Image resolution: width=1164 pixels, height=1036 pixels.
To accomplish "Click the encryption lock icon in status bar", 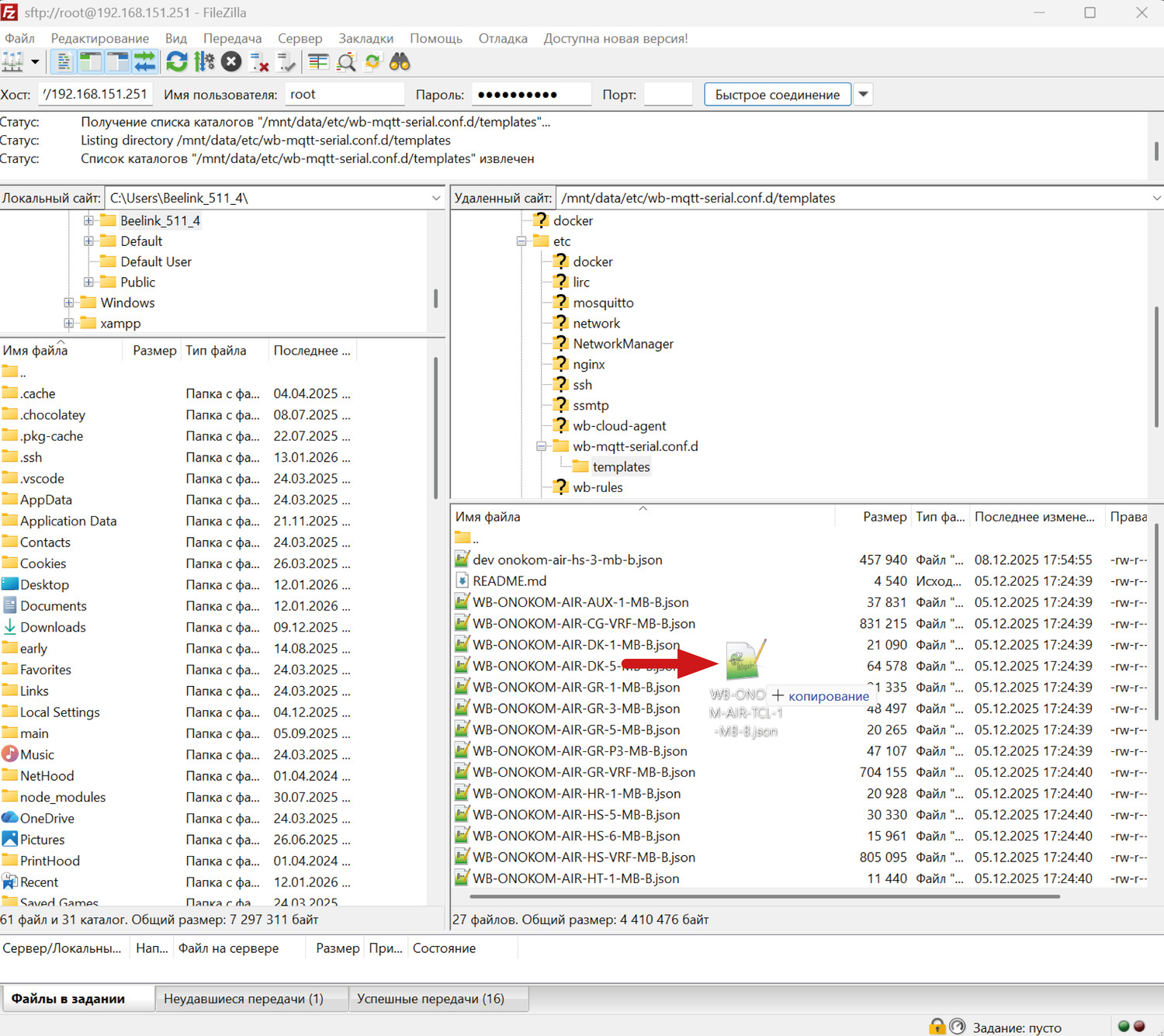I will click(937, 1027).
